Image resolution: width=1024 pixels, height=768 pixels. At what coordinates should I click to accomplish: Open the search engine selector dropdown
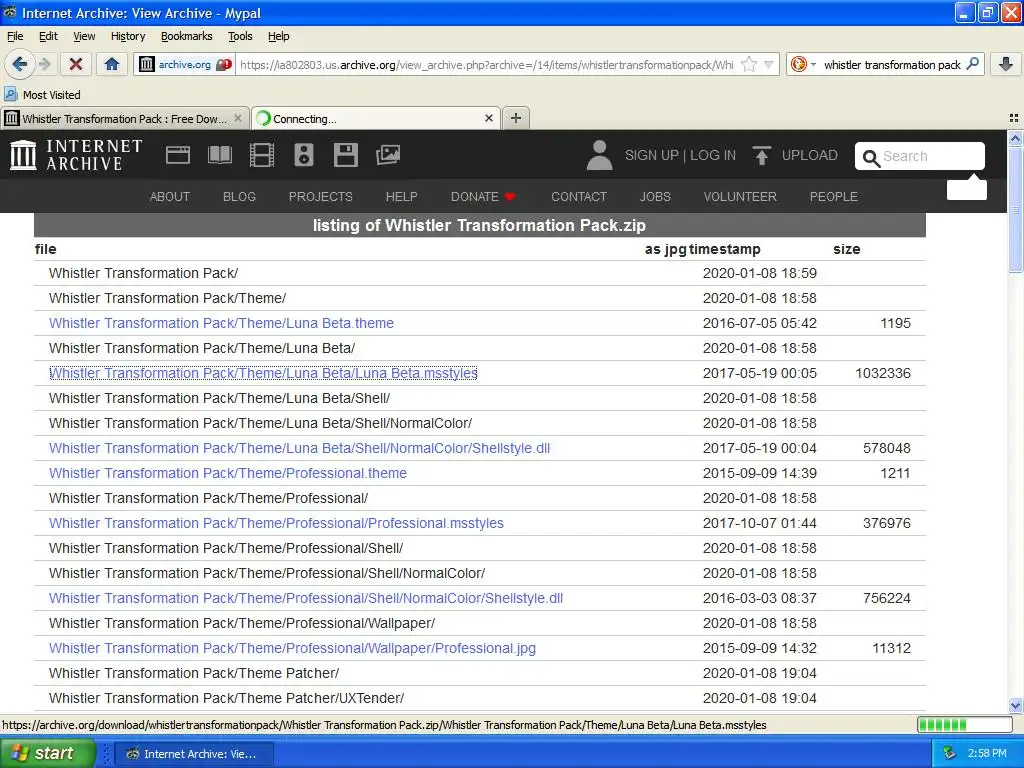pos(802,64)
